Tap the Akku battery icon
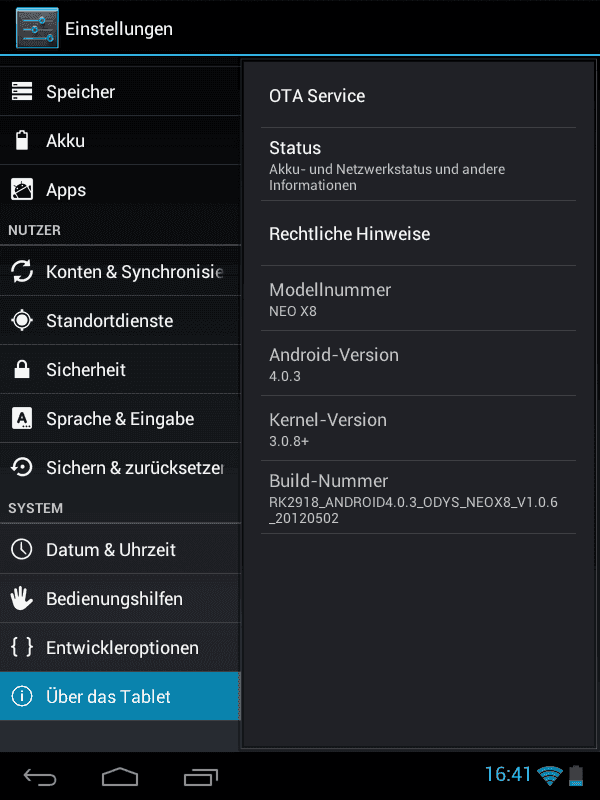 [x=22, y=140]
